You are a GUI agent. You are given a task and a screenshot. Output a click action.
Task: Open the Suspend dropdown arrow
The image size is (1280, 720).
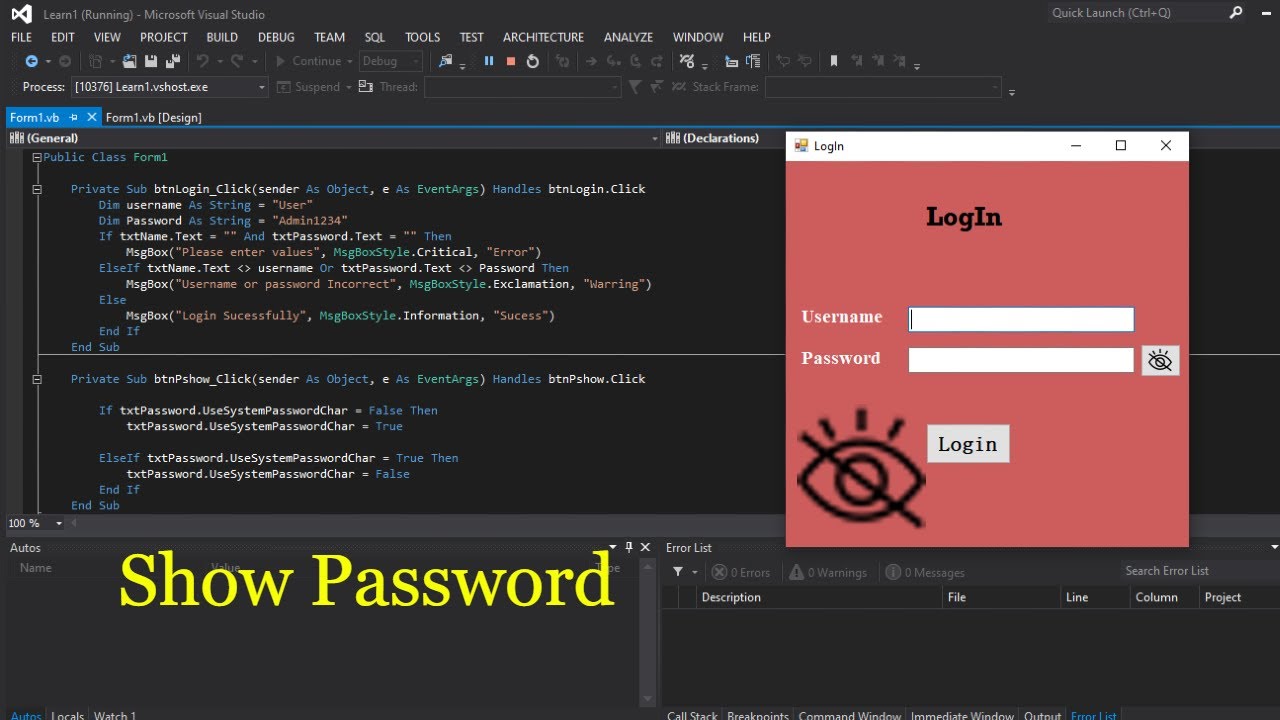(349, 87)
